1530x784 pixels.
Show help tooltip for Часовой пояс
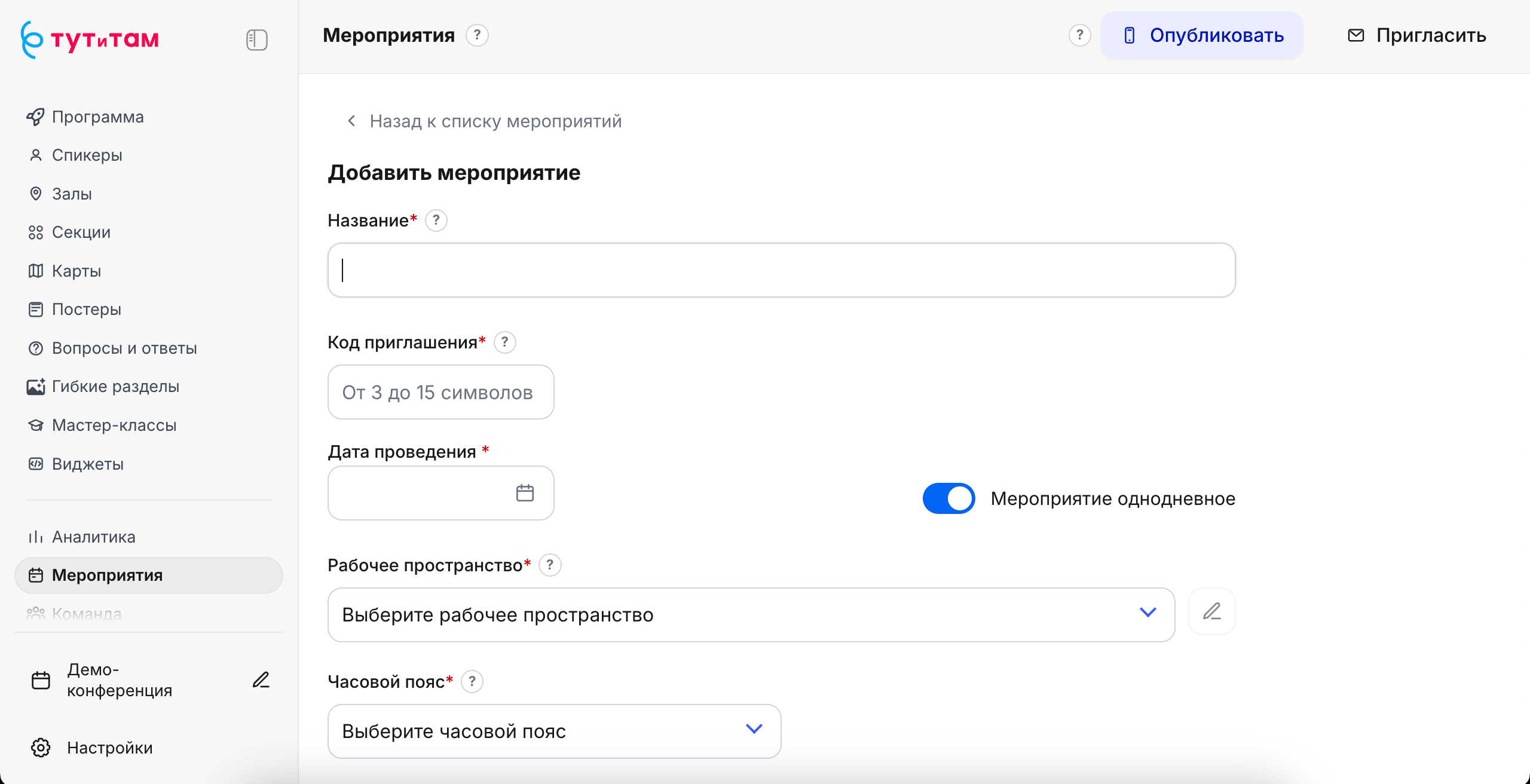point(472,682)
